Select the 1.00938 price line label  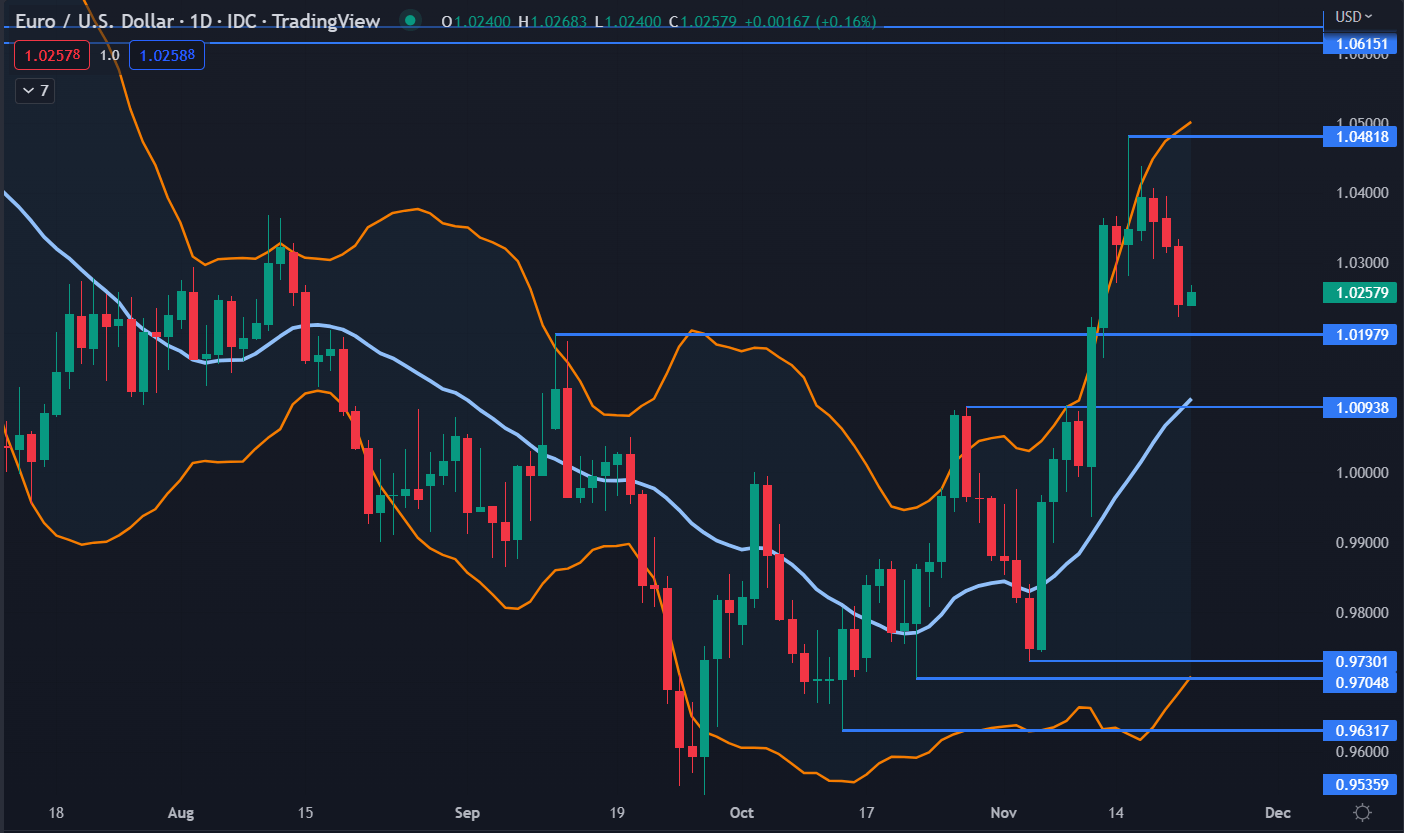click(1360, 407)
